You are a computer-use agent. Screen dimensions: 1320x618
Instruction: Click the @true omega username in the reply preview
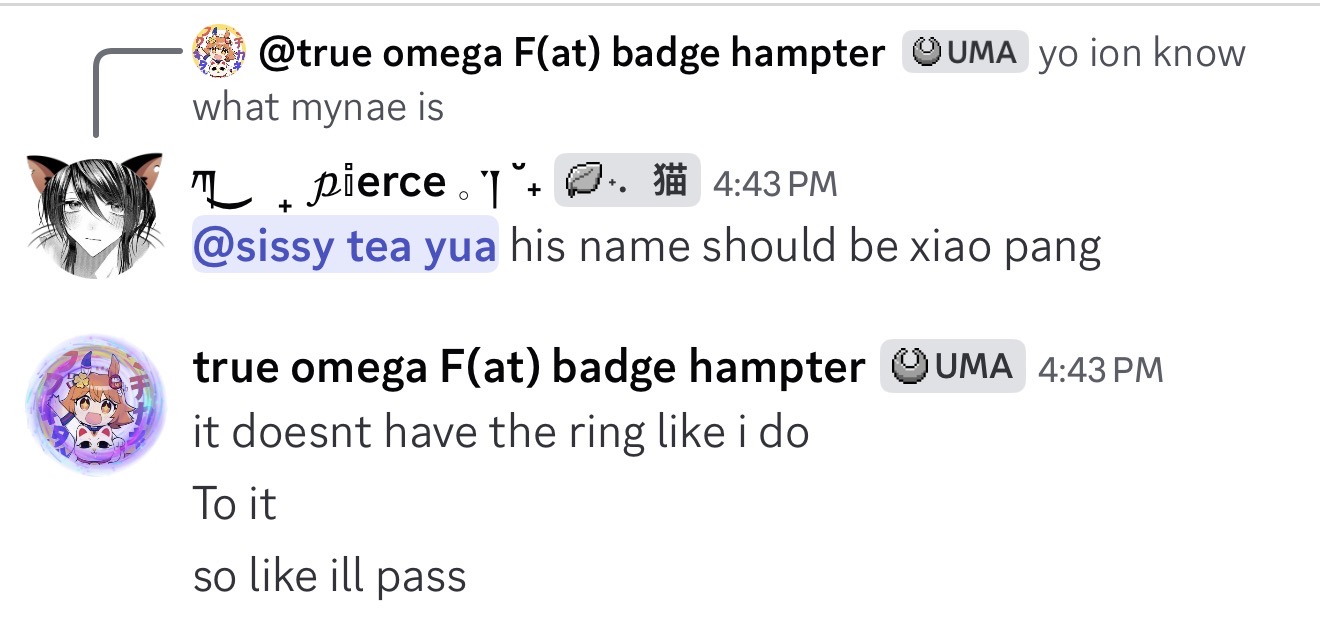[570, 54]
